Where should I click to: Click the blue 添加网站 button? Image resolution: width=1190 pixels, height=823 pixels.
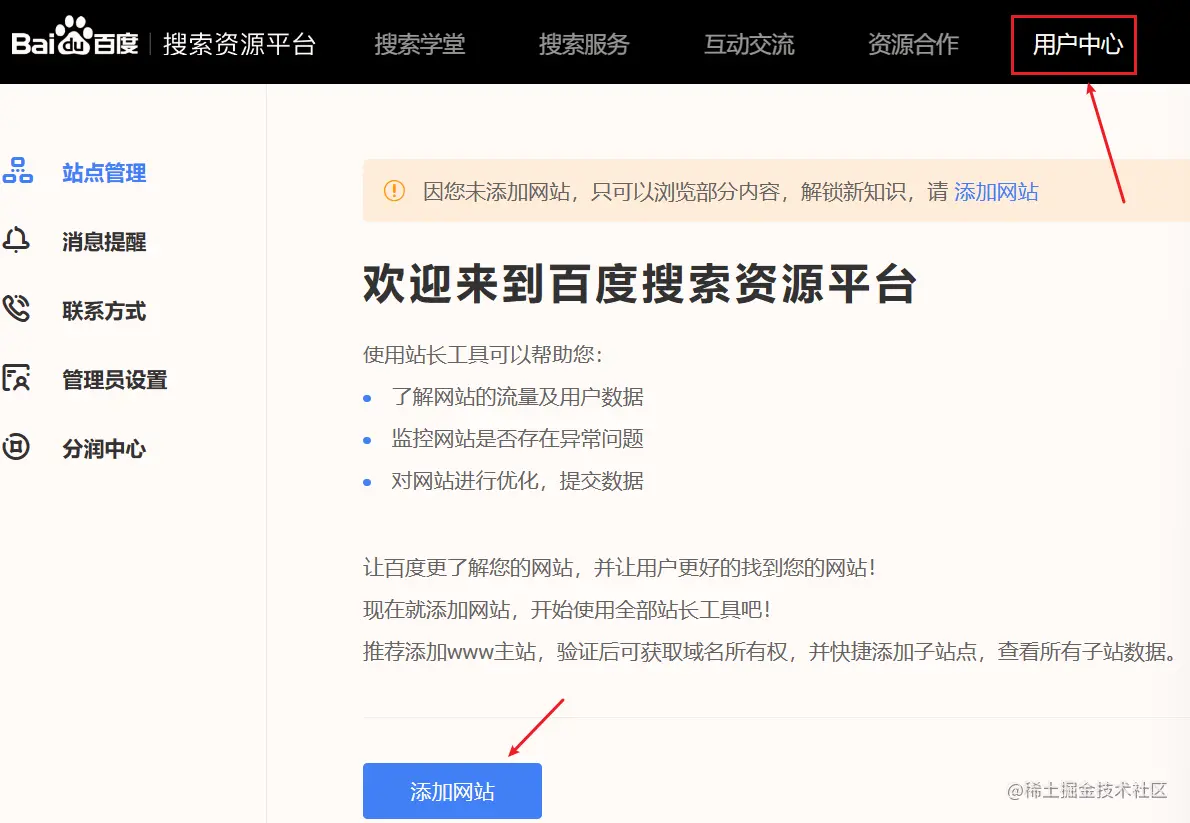point(452,791)
